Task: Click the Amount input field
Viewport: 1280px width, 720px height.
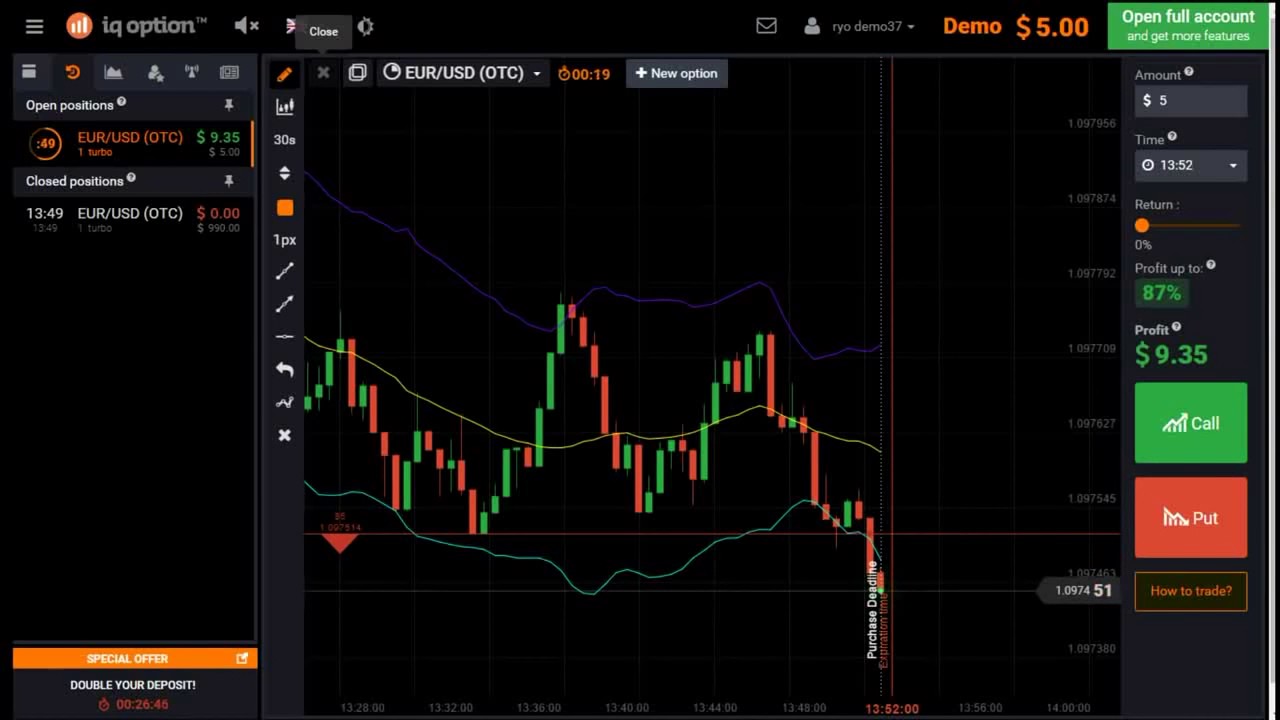Action: click(1191, 101)
